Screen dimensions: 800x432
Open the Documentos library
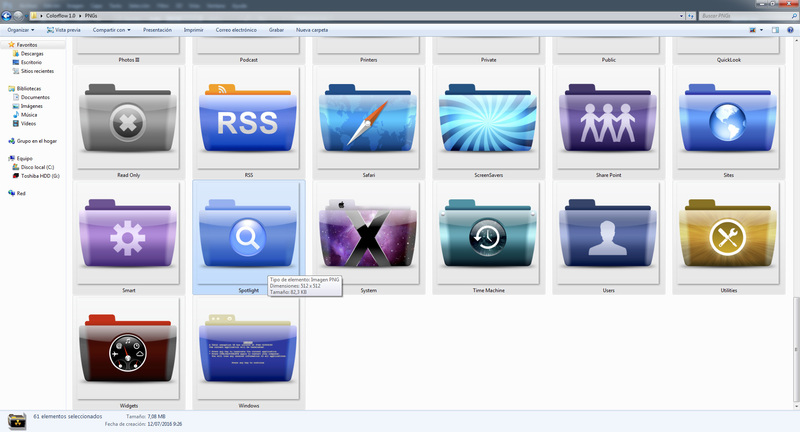click(x=31, y=97)
